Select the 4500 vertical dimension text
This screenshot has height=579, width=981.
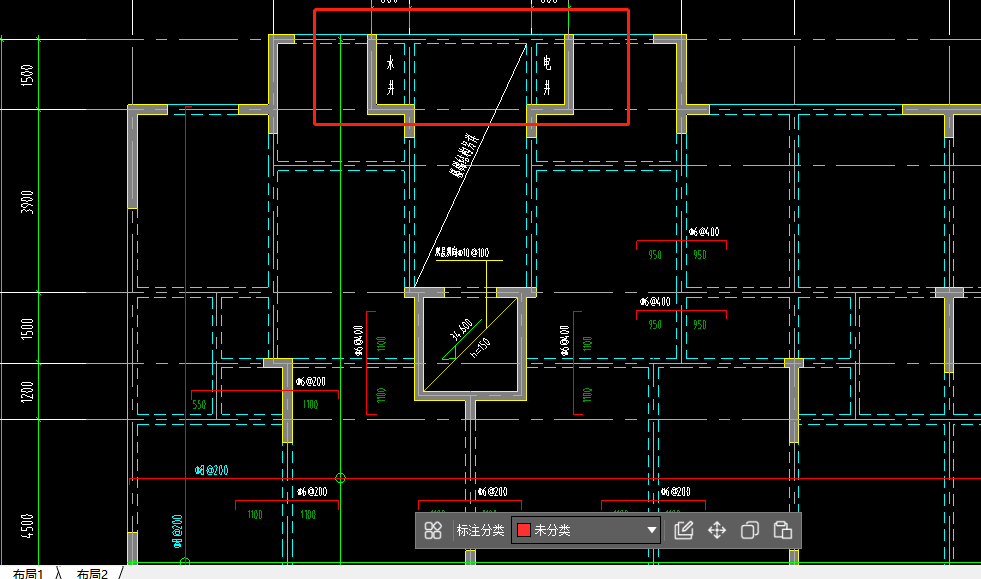pyautogui.click(x=27, y=526)
